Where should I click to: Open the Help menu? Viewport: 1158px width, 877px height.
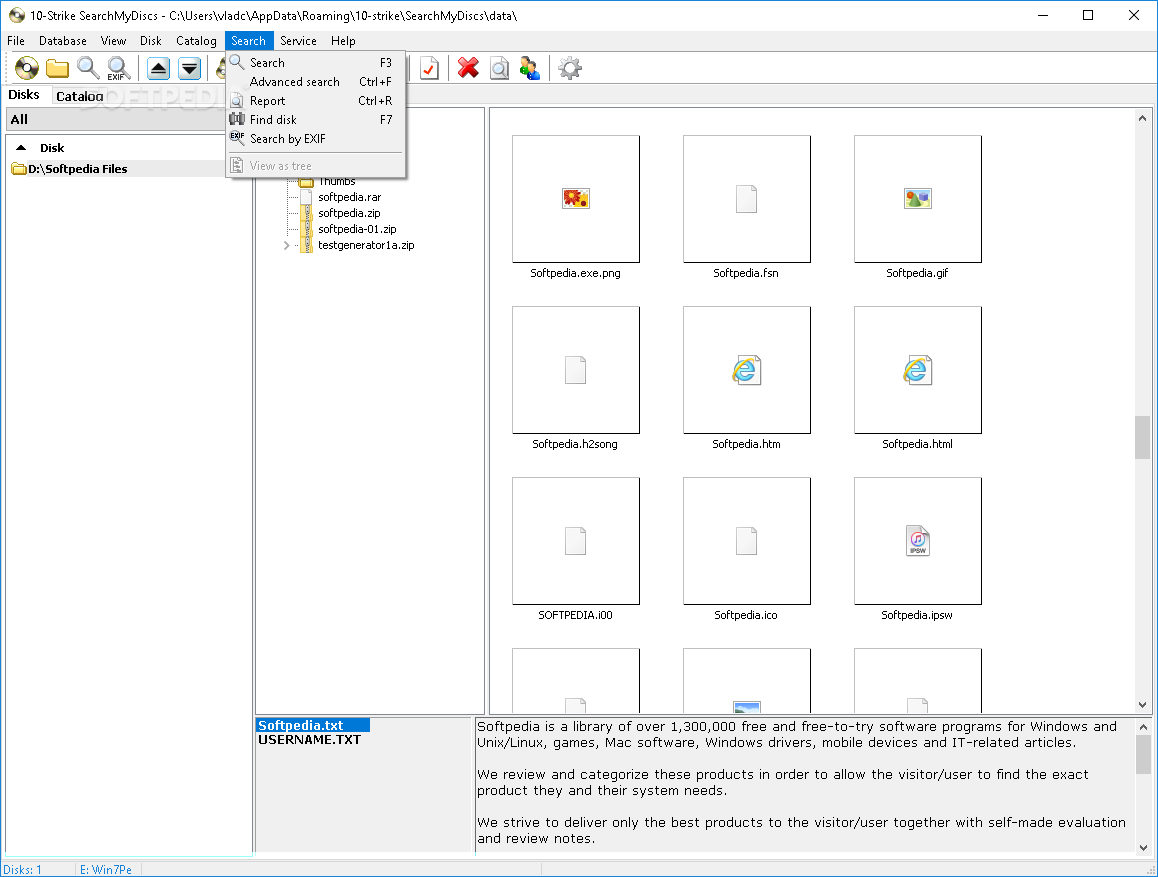click(343, 41)
